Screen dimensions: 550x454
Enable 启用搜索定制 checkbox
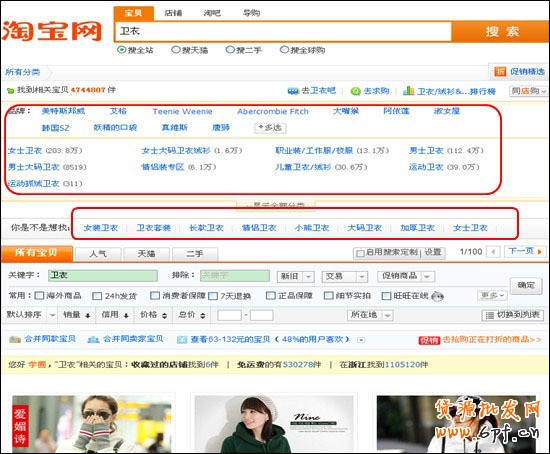pyautogui.click(x=360, y=253)
